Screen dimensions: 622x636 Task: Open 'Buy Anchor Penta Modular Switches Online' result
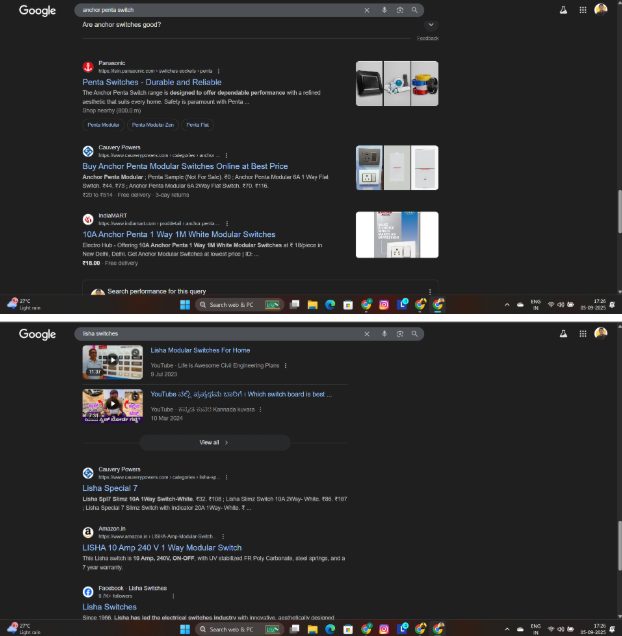tap(185, 166)
